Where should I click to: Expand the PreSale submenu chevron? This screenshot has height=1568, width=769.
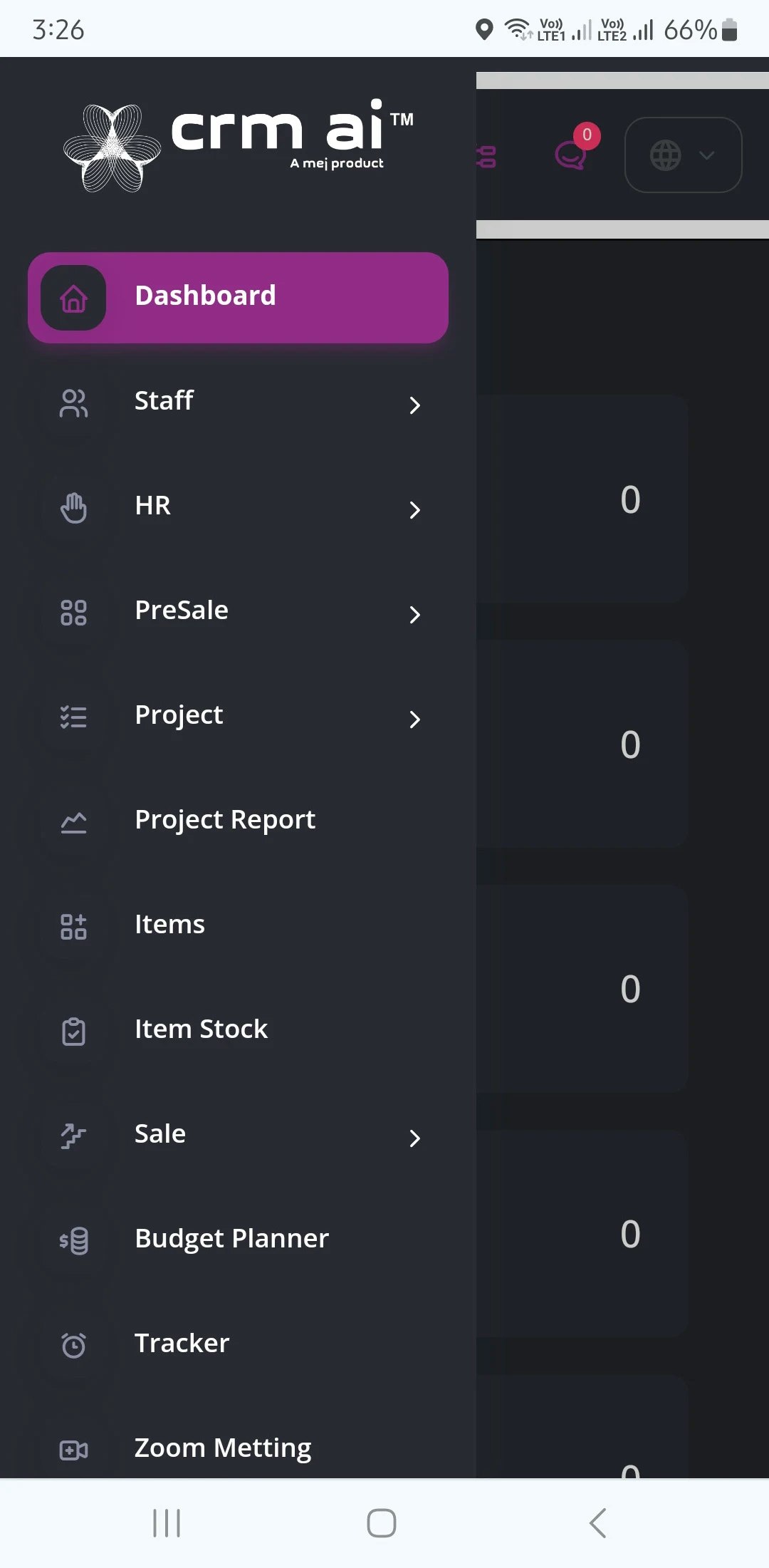(x=414, y=615)
